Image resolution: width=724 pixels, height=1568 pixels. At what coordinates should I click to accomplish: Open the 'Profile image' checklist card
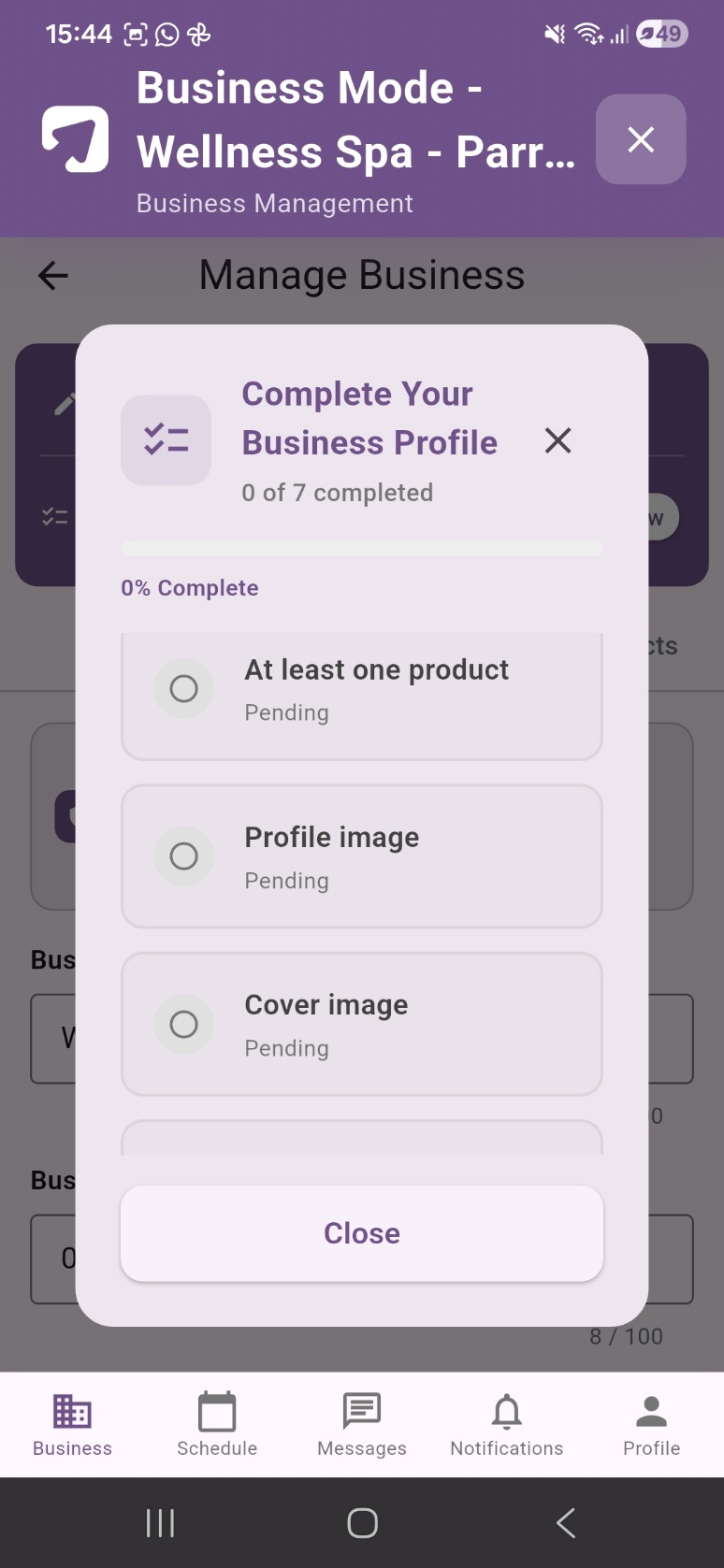362,856
